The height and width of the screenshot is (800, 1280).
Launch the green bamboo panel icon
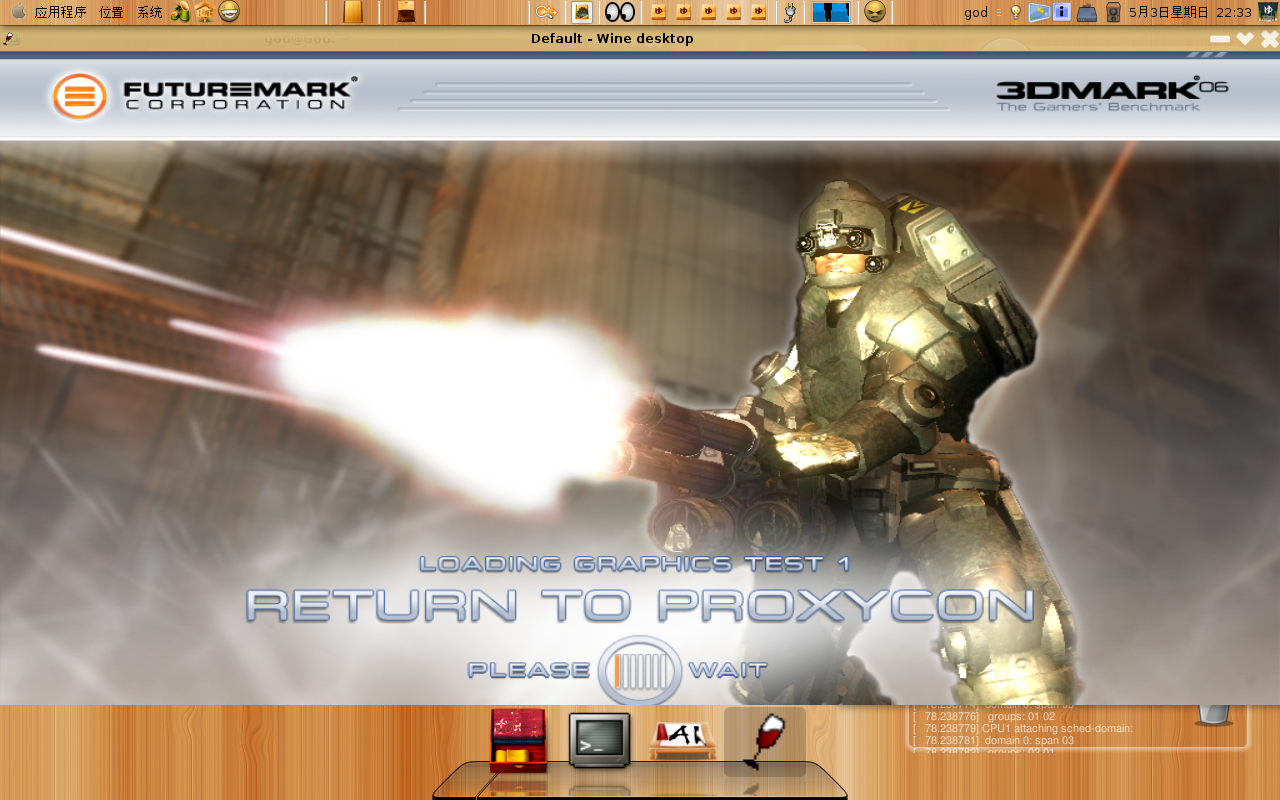(x=180, y=12)
